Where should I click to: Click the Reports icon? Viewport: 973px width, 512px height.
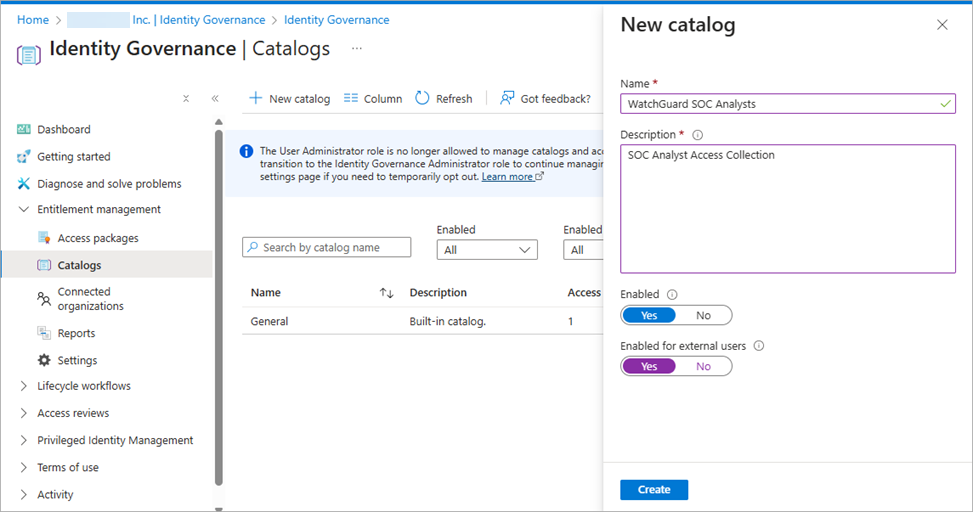pos(44,333)
